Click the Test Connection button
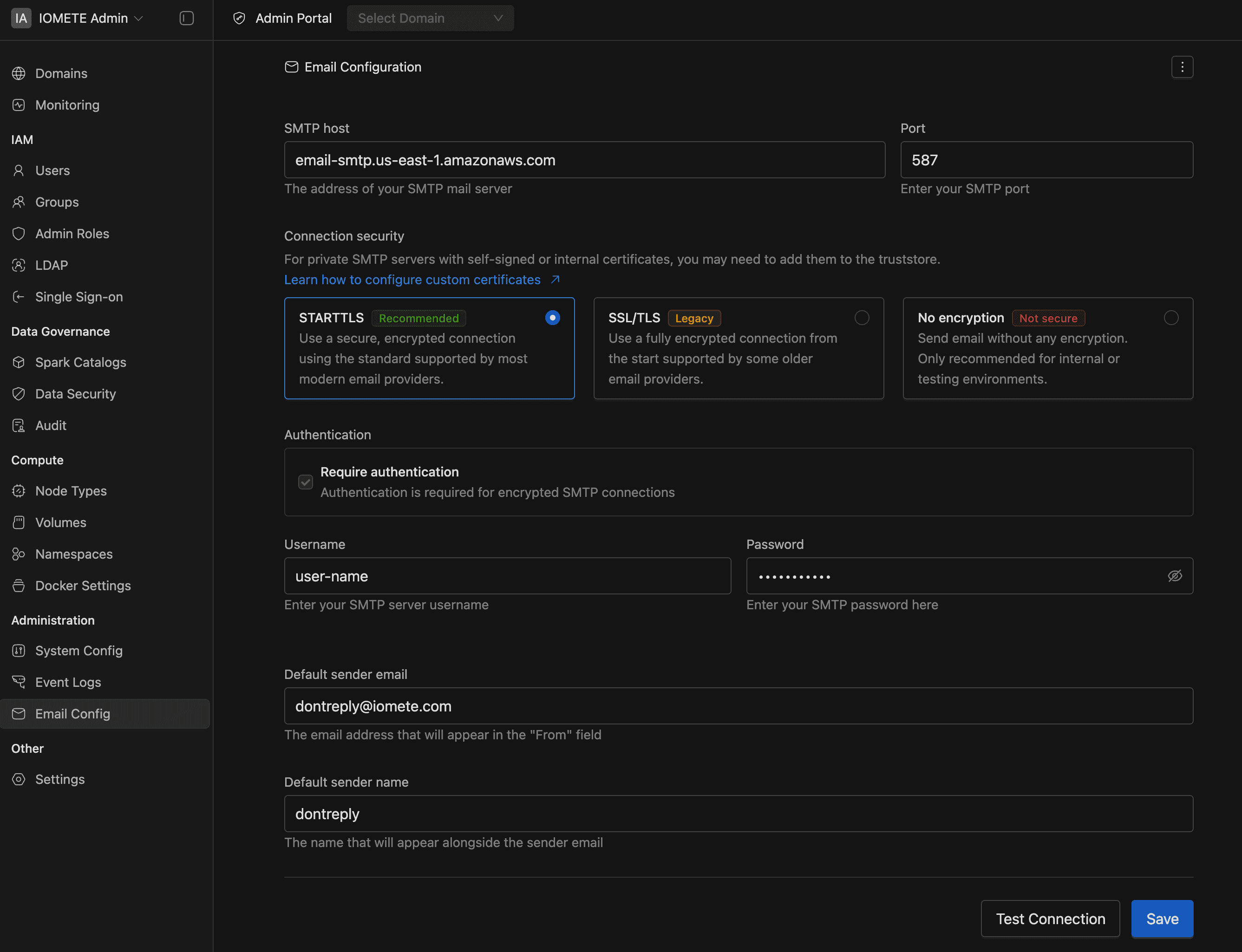 coord(1050,919)
